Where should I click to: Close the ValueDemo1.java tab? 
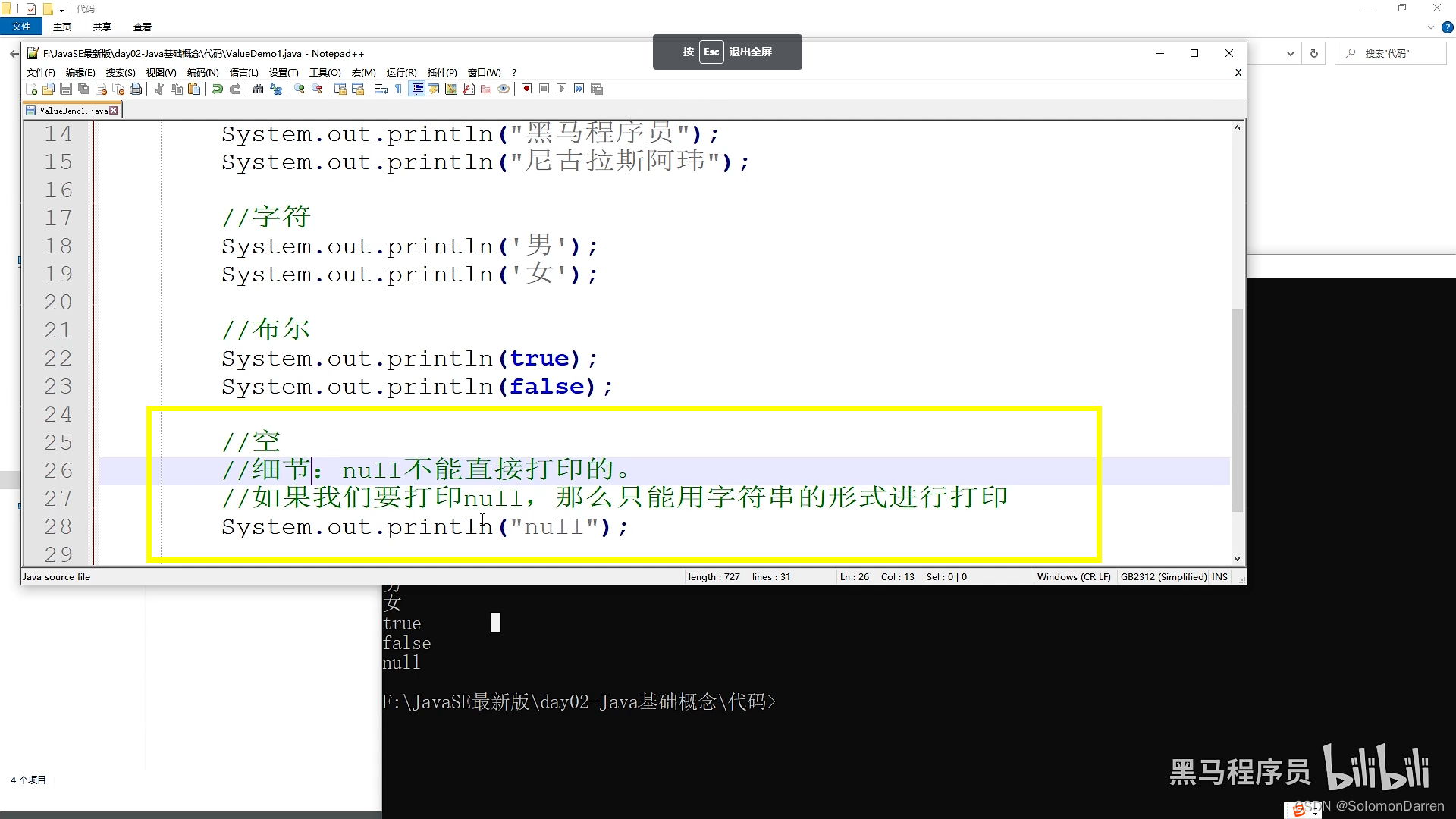114,111
